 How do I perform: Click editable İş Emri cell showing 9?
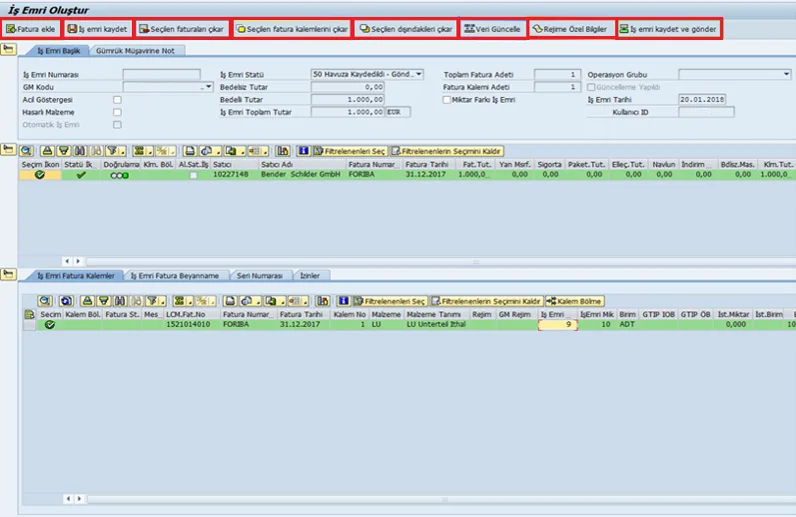click(557, 325)
